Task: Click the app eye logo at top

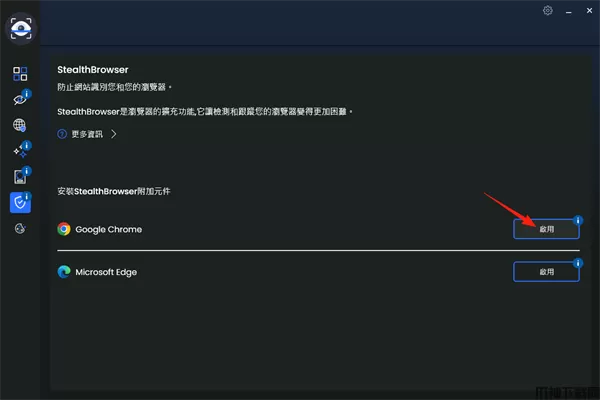Action: pos(21,28)
